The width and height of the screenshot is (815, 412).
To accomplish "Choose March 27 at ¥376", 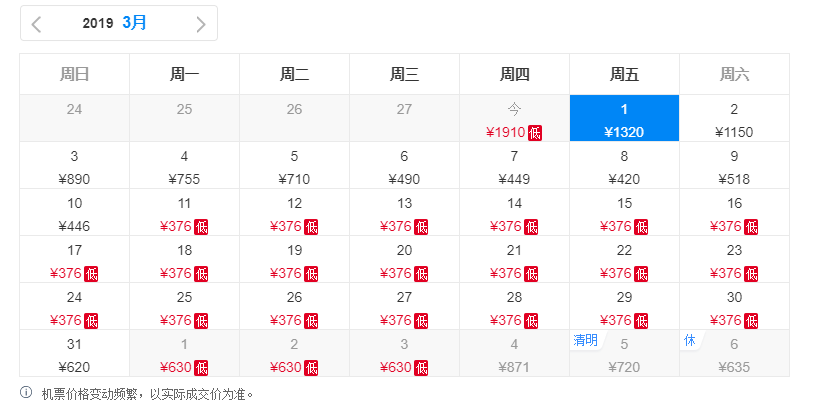I will pos(404,307).
